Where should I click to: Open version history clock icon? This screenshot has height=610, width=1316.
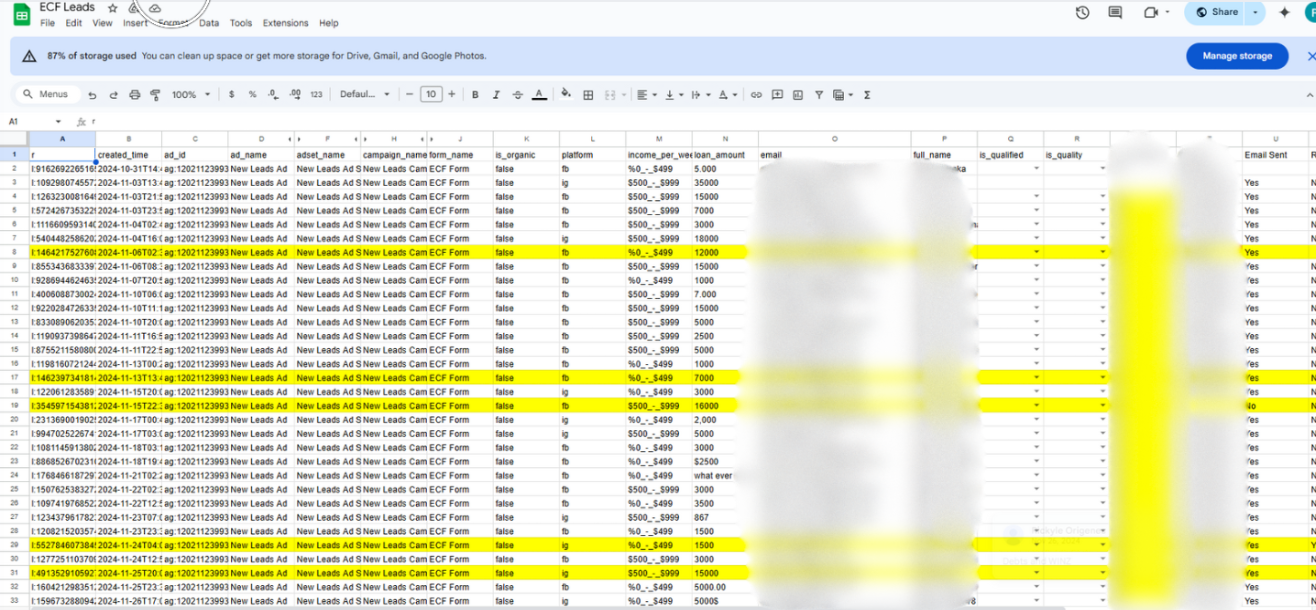point(1082,12)
